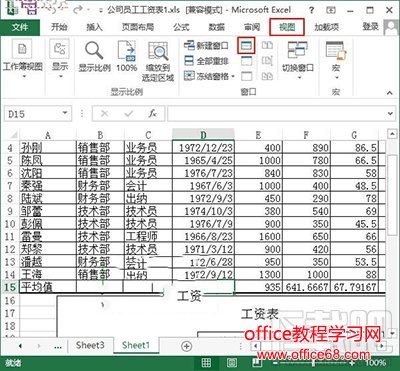400x371 pixels.
Task: Click the formula bar cancel X
Action: (x=104, y=114)
